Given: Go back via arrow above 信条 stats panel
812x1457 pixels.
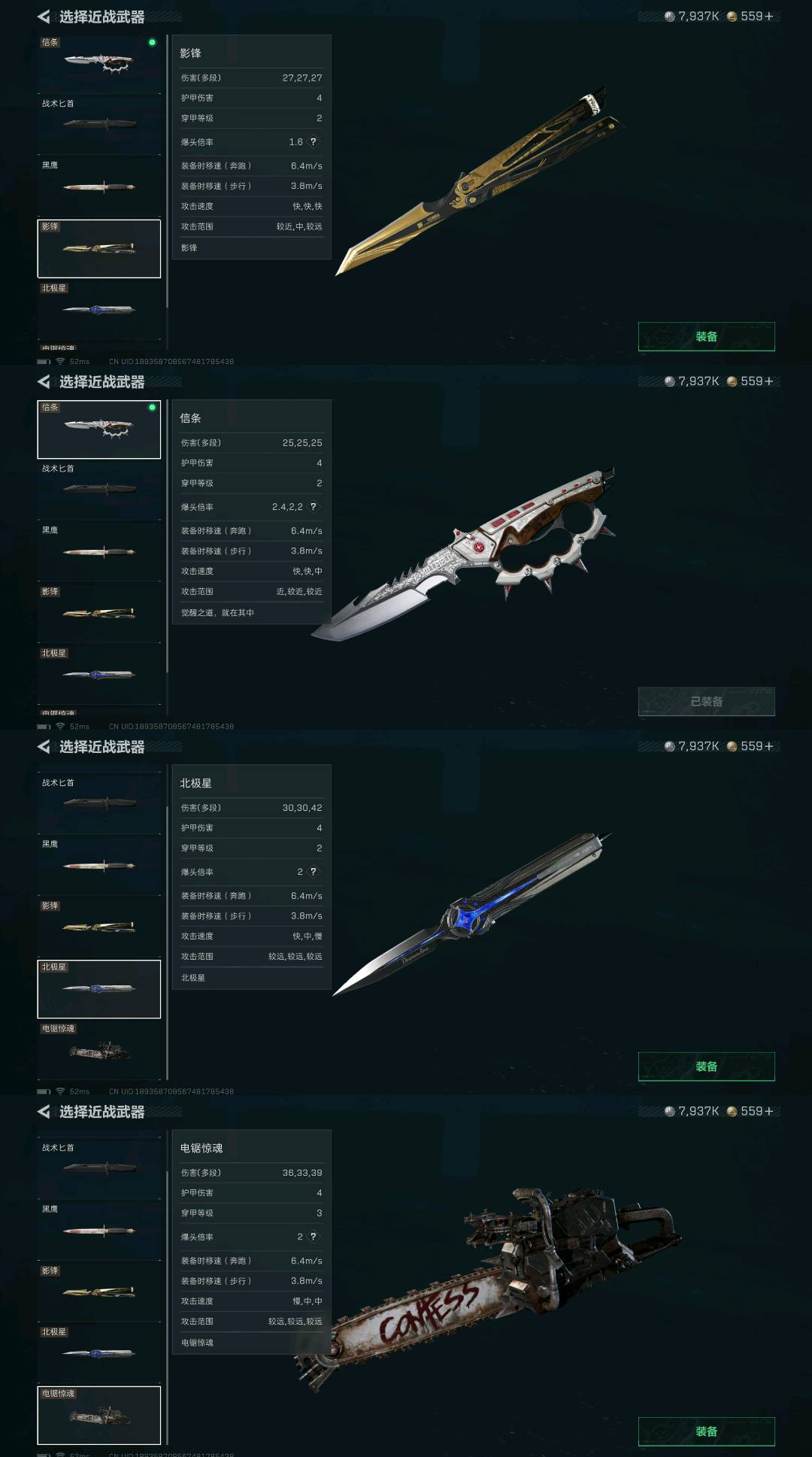Looking at the screenshot, I should tap(44, 381).
